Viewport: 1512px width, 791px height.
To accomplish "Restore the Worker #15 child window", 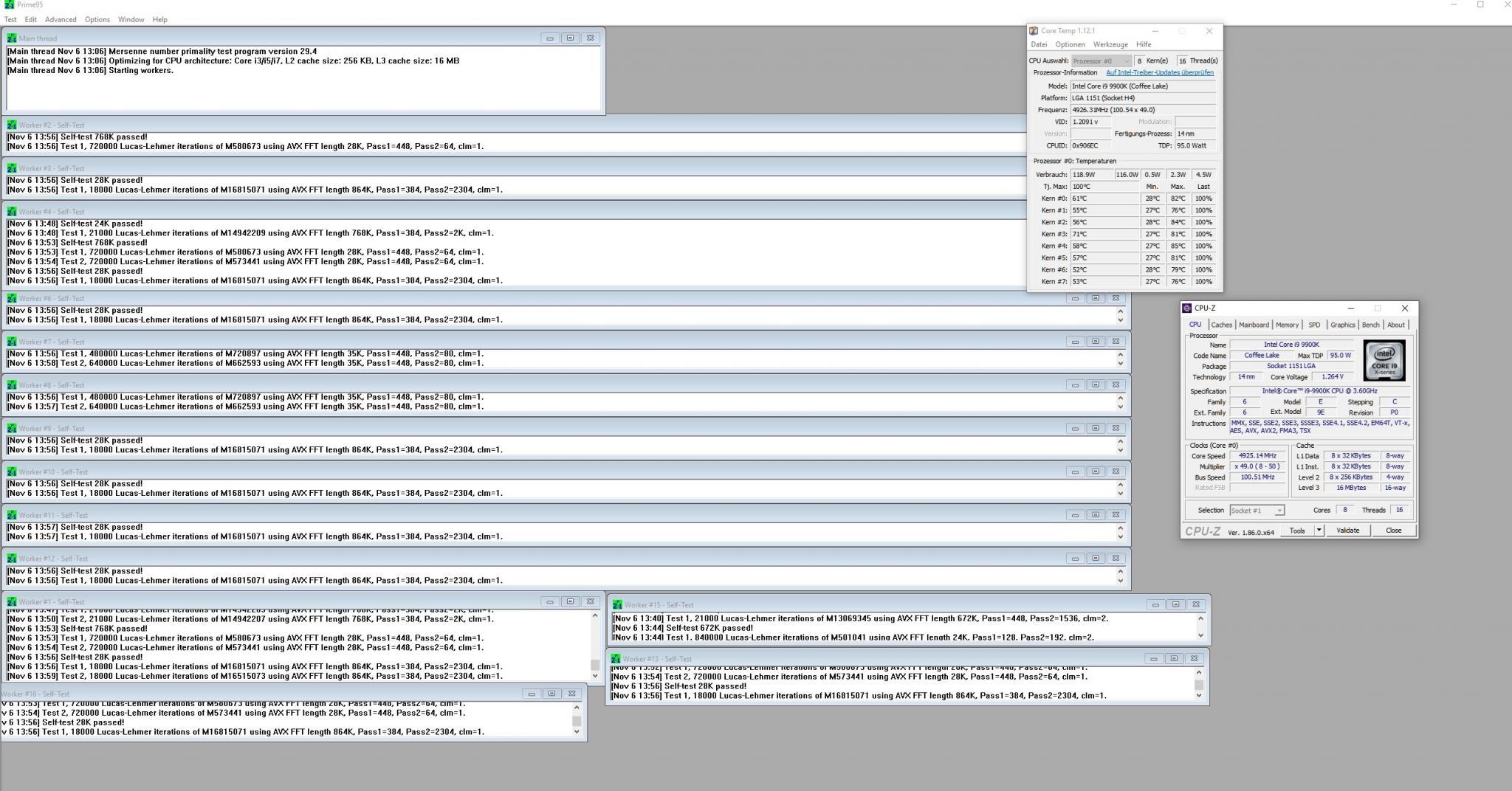I will (x=1176, y=604).
